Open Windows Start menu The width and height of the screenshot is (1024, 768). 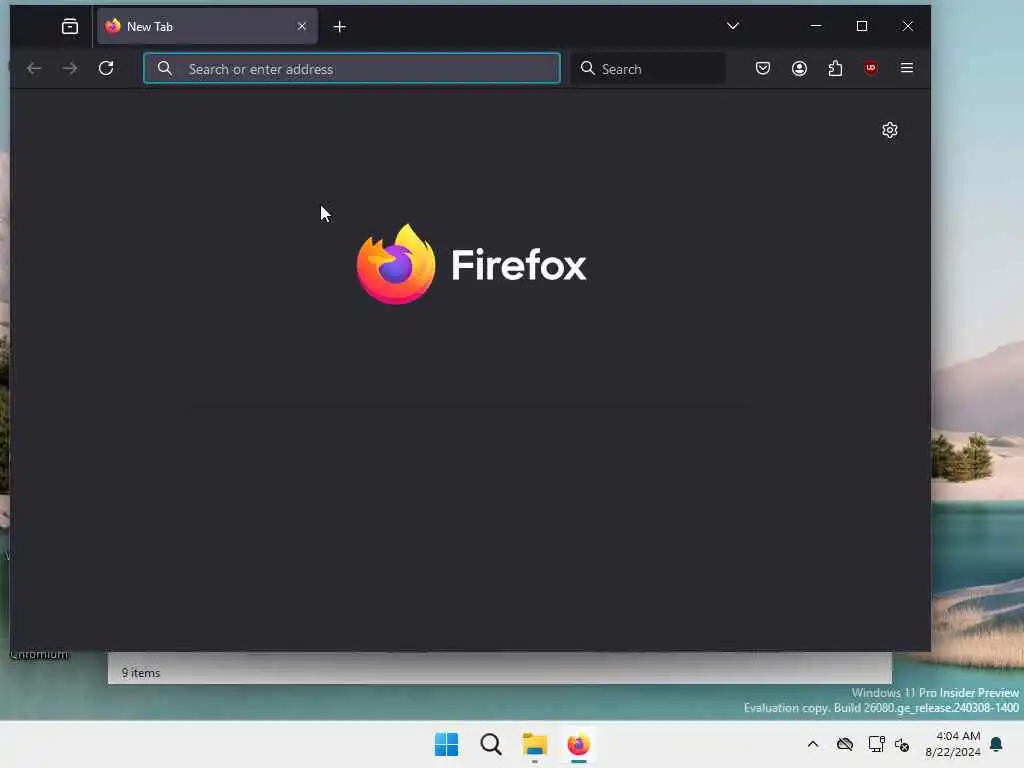tap(447, 744)
